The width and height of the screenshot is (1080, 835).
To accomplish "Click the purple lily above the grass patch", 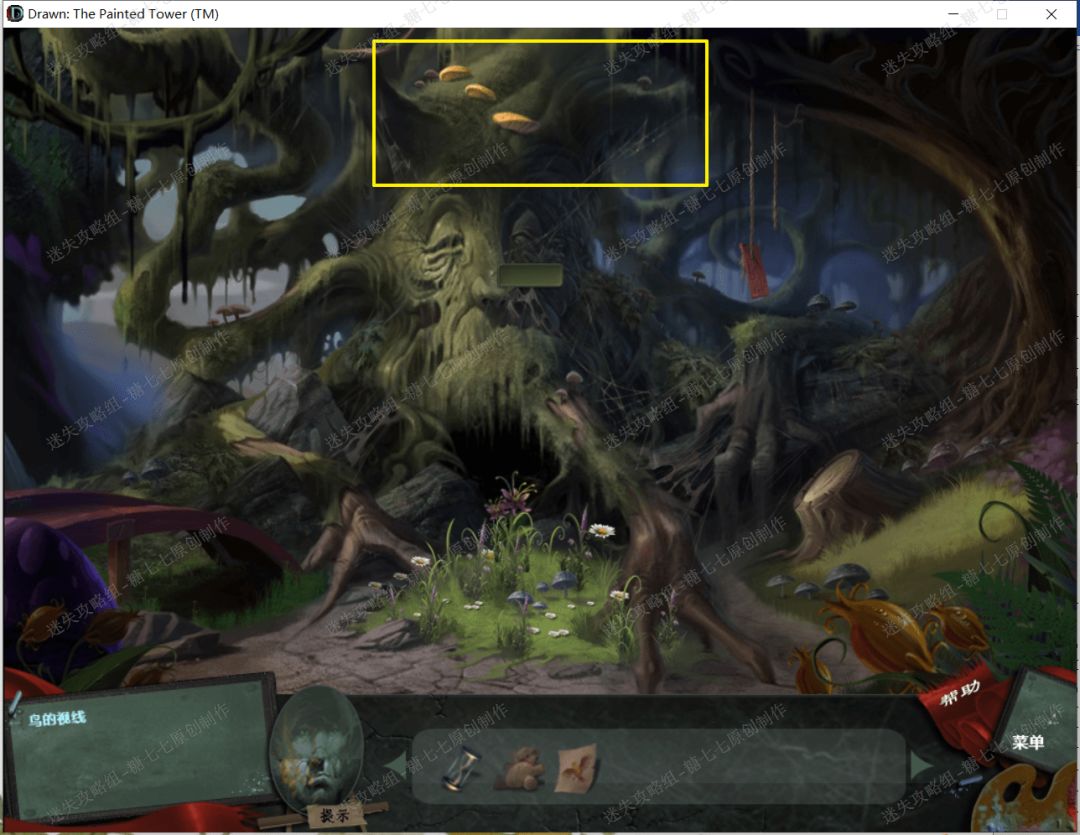I will 511,497.
